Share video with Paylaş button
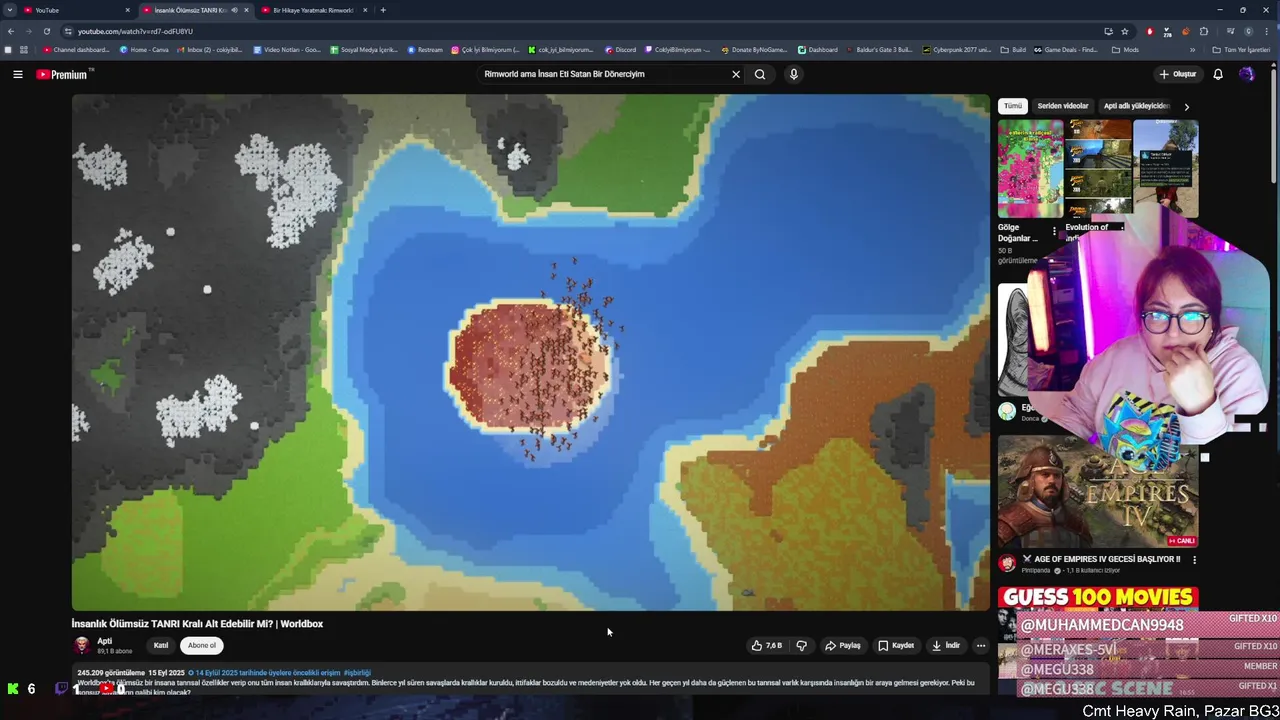Image resolution: width=1280 pixels, height=720 pixels. point(842,646)
